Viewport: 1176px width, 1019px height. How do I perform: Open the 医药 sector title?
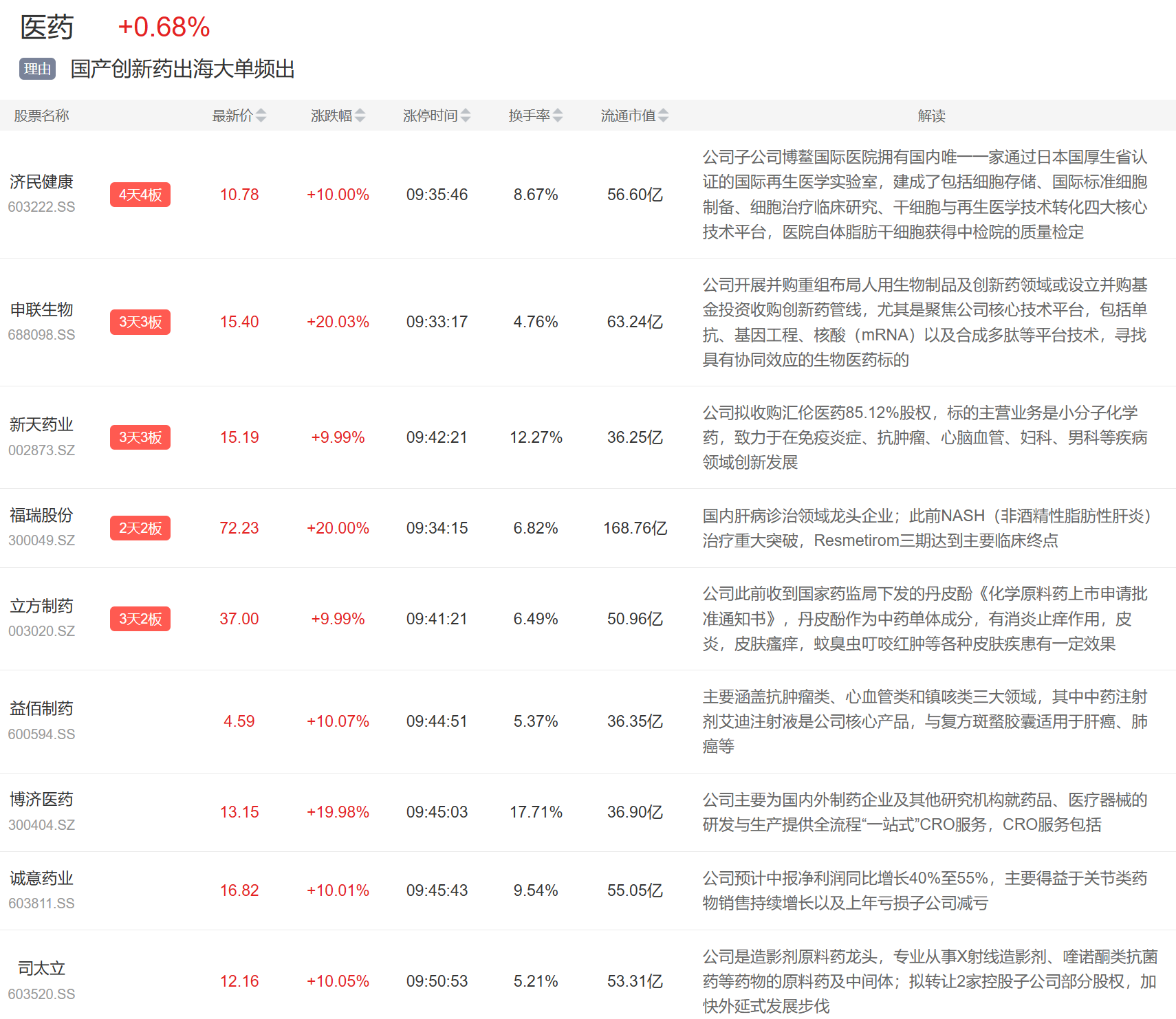click(47, 28)
